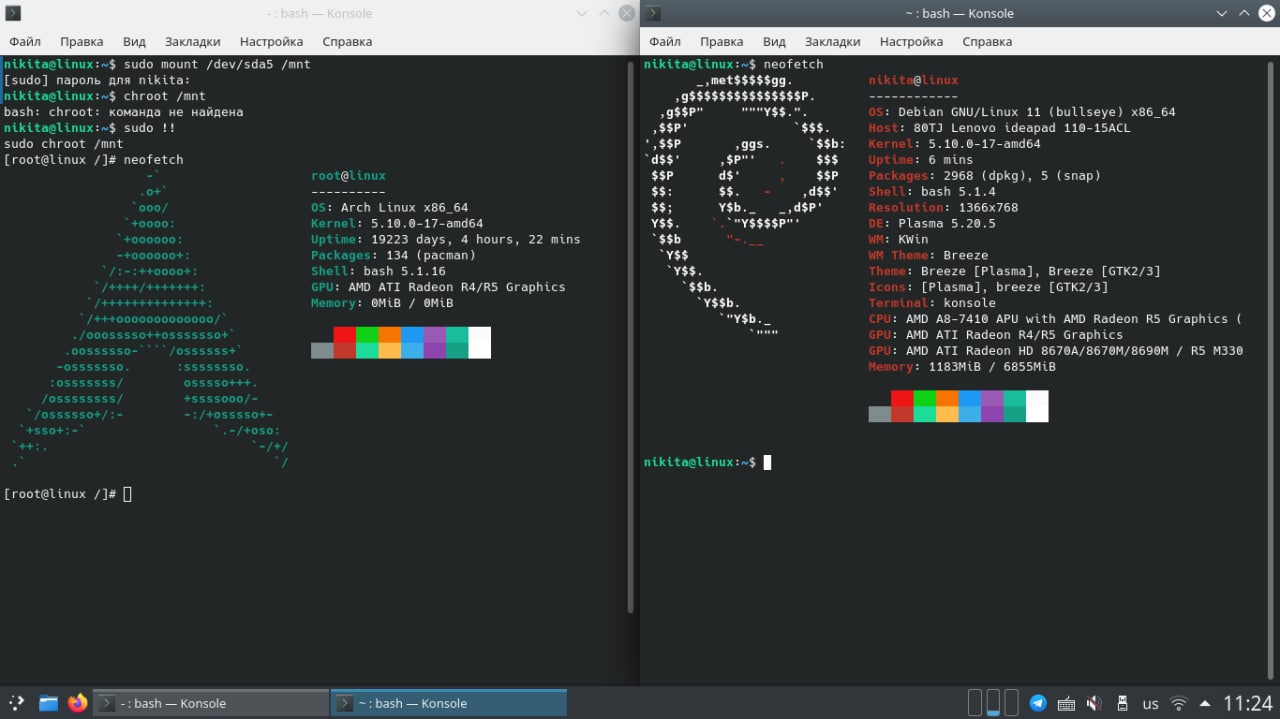Open Настройка menu in the right Konsole
The width and height of the screenshot is (1280, 719).
coord(911,41)
